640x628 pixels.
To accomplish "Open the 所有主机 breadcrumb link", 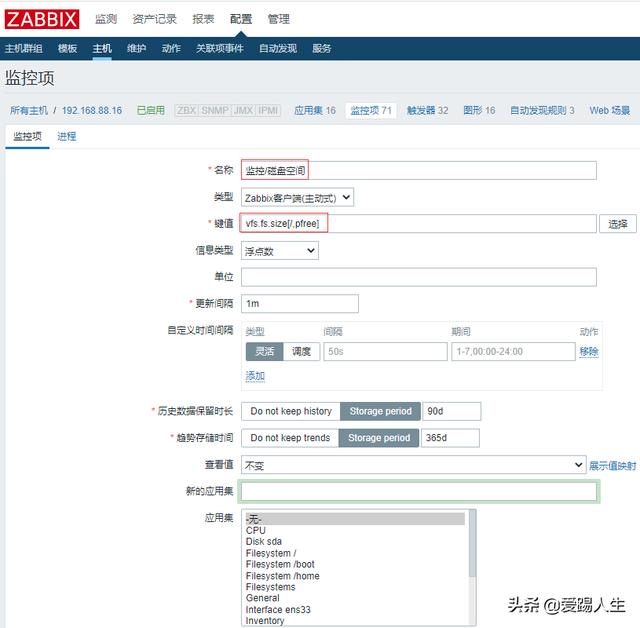I will (x=29, y=110).
